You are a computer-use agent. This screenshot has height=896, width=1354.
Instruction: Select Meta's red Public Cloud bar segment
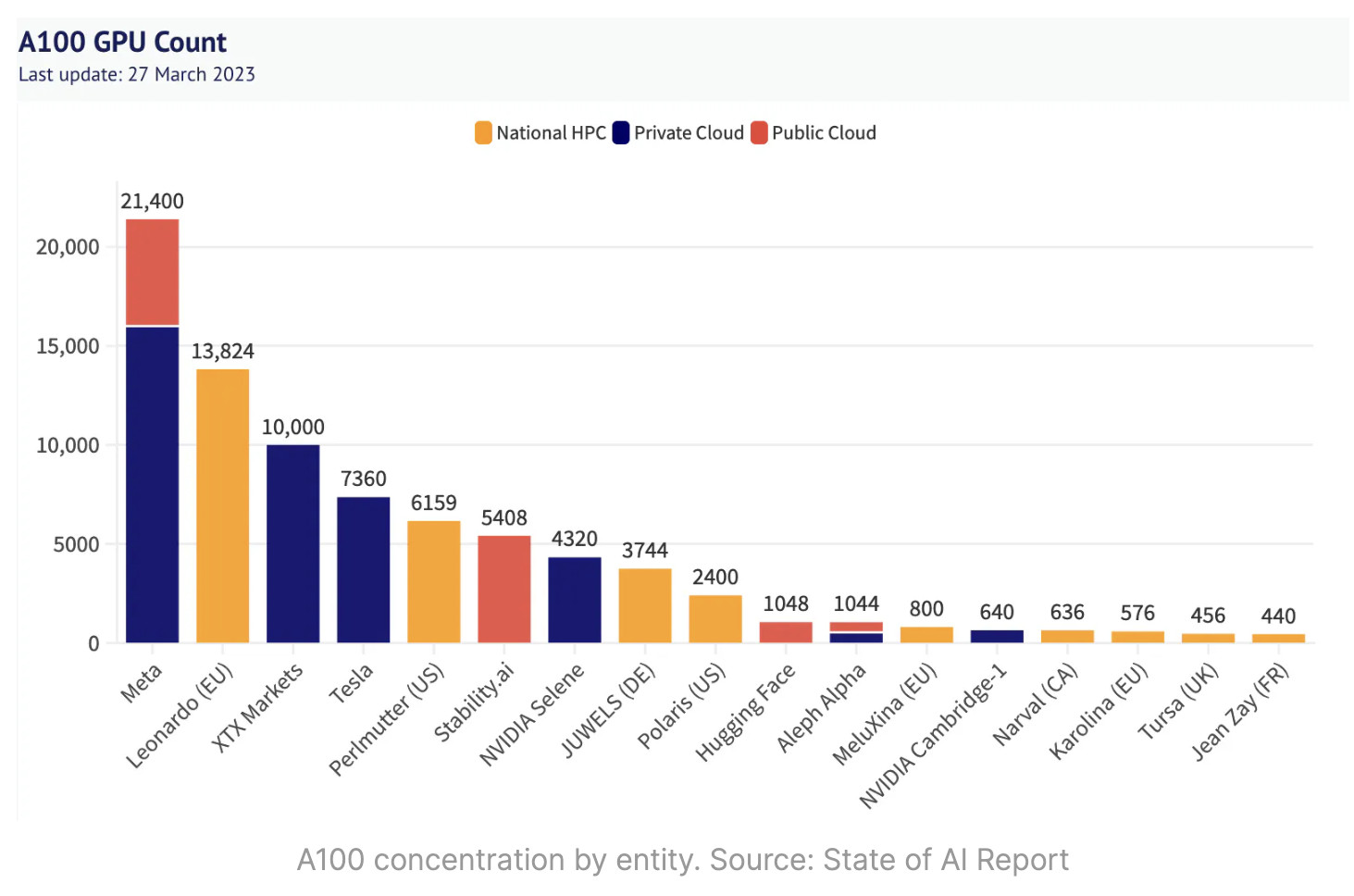point(153,272)
